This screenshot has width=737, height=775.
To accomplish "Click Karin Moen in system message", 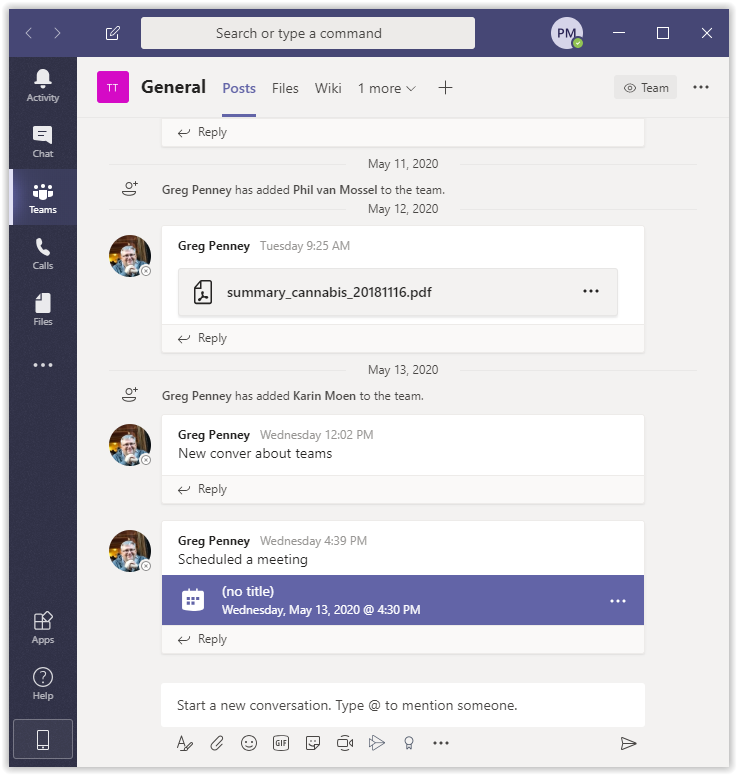I will click(324, 396).
